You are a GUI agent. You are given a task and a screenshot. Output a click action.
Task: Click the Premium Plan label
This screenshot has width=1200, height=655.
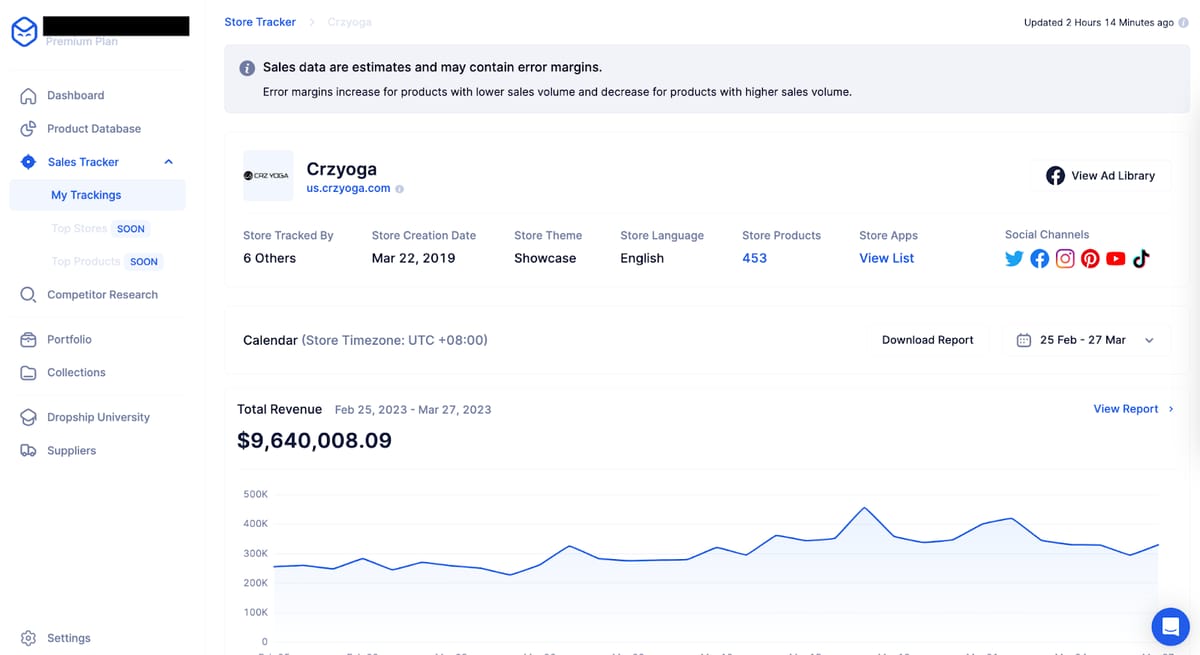[x=82, y=41]
